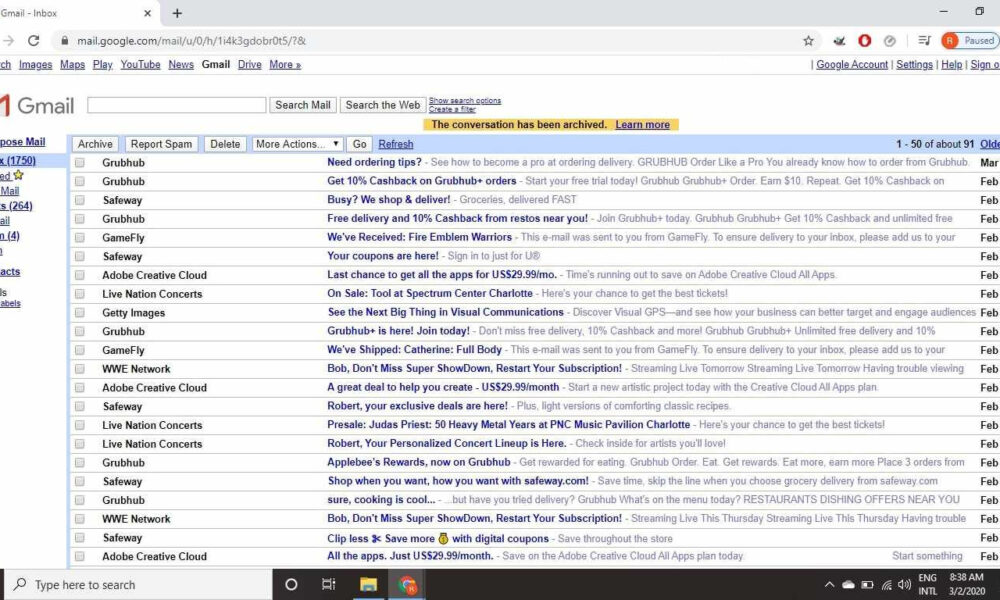
Task: Click the Create a filter link
Action: [452, 110]
